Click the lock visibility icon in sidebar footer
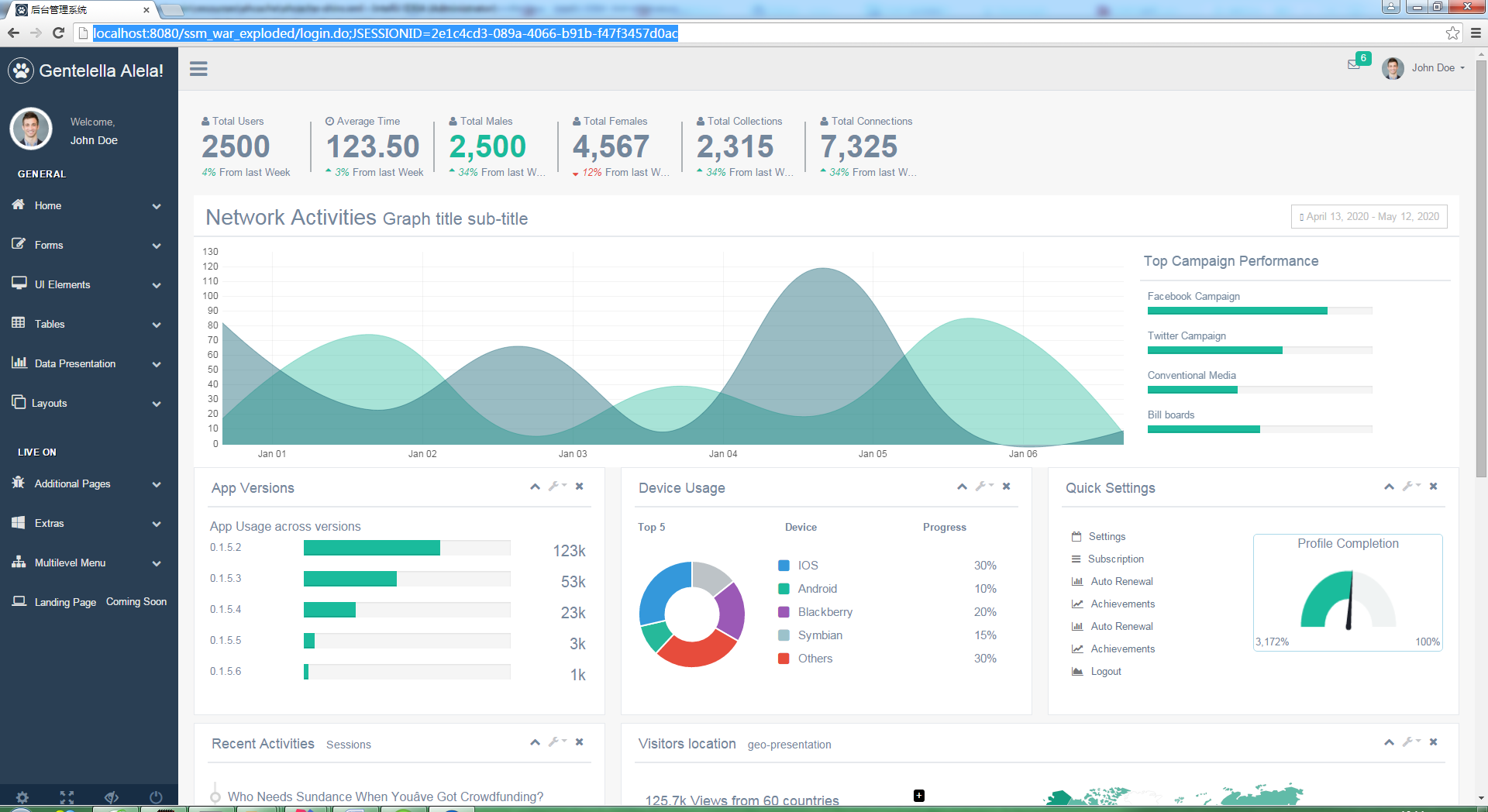 [x=112, y=797]
